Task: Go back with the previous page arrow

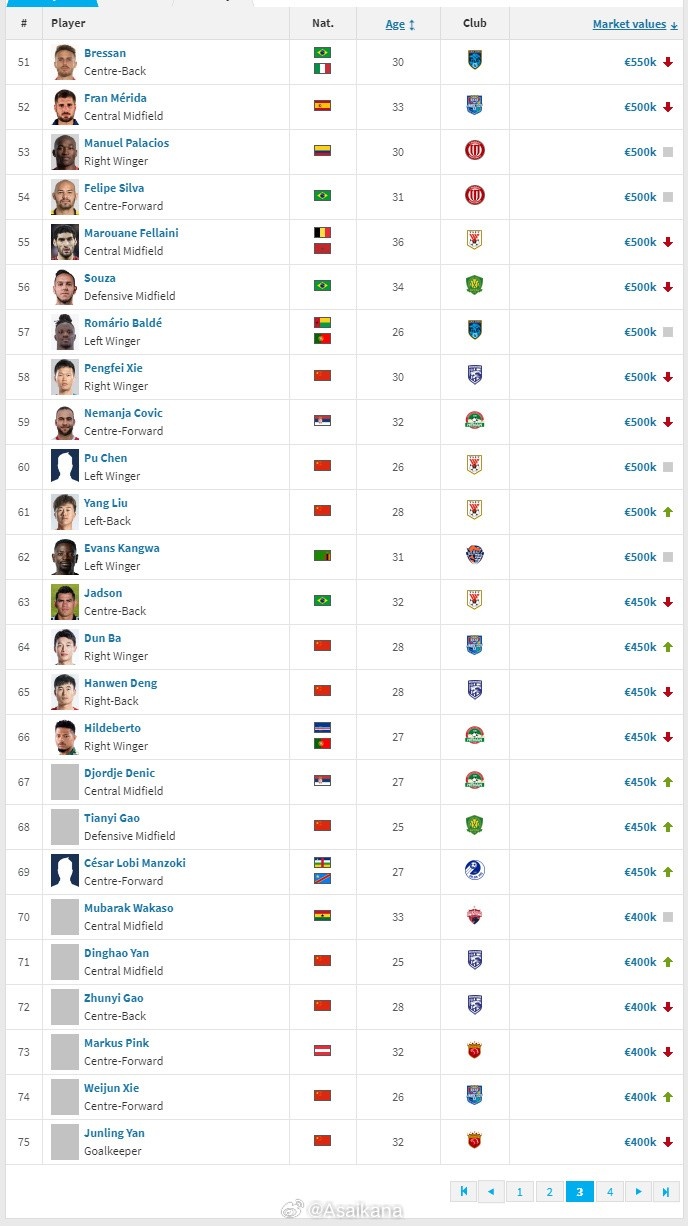Action: [x=491, y=1191]
